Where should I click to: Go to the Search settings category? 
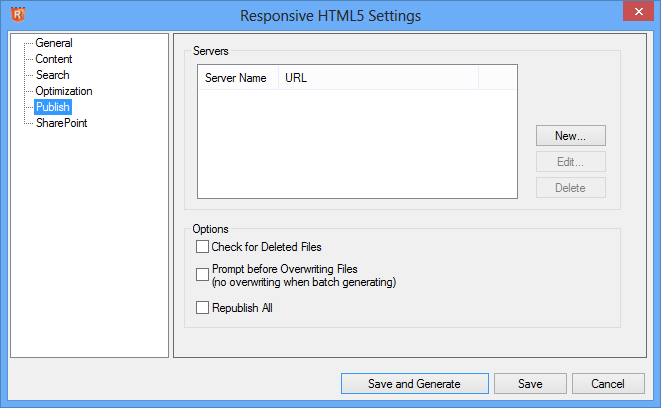point(52,75)
